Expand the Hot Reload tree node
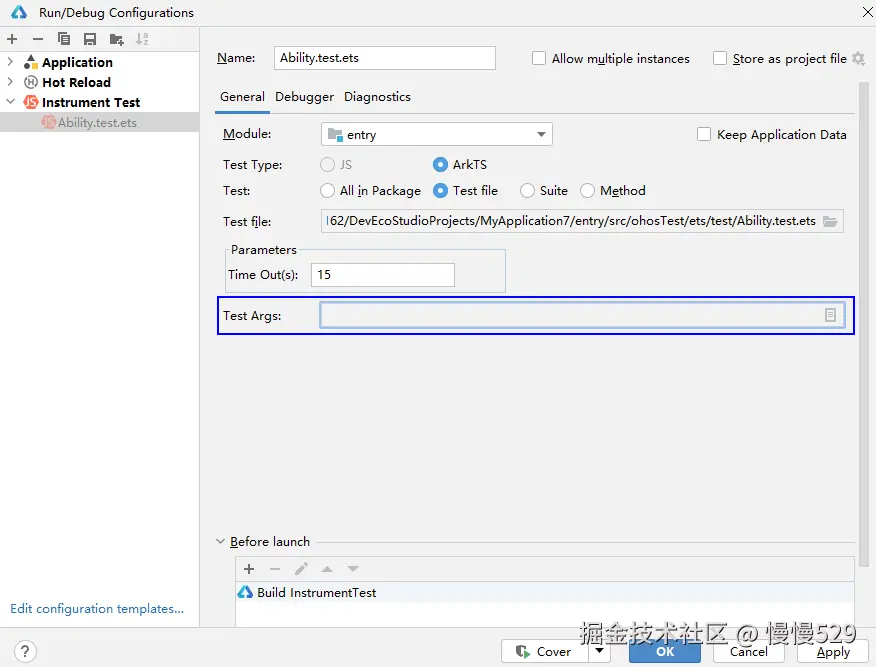Viewport: 876px width, 667px height. click(x=10, y=82)
